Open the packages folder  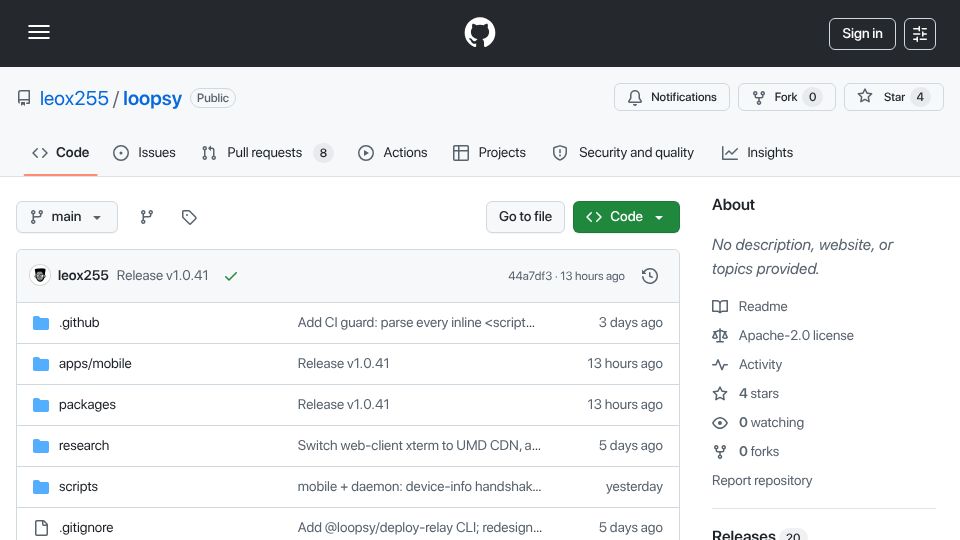point(87,405)
